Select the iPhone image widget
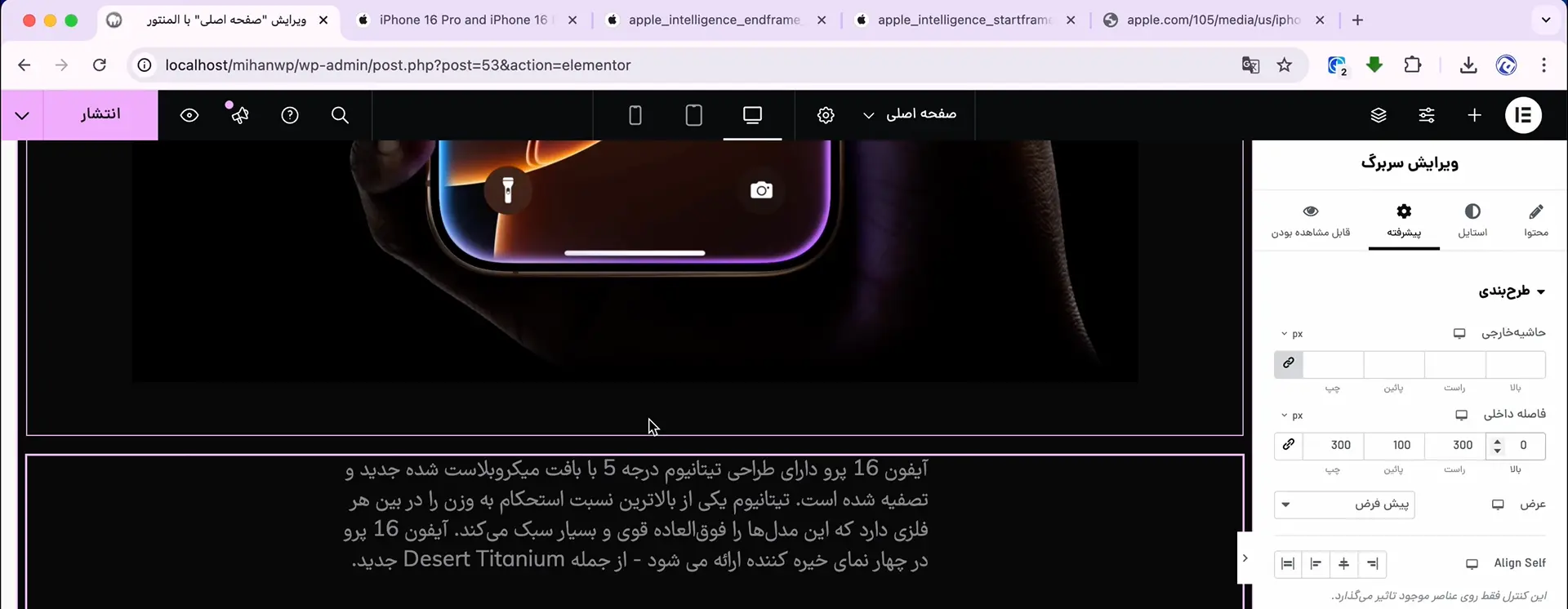The image size is (1568, 609). click(635, 261)
